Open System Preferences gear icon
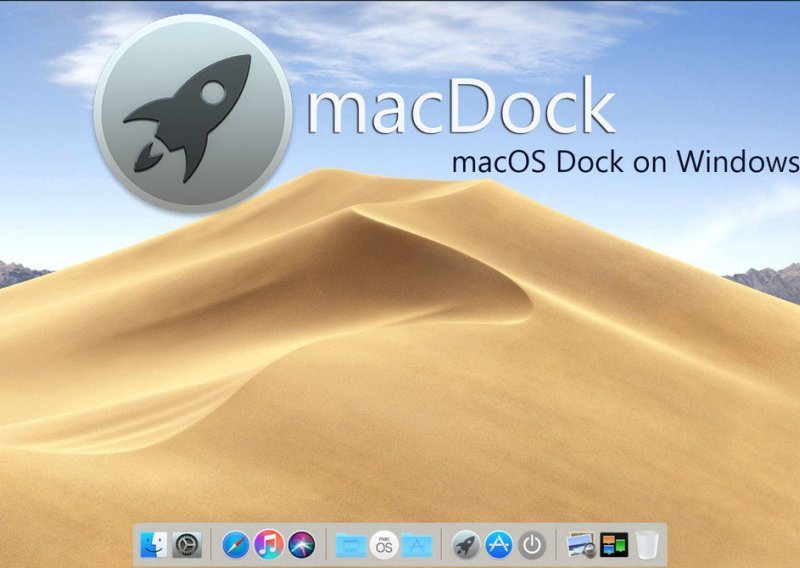Viewport: 800px width, 568px height. coord(187,545)
